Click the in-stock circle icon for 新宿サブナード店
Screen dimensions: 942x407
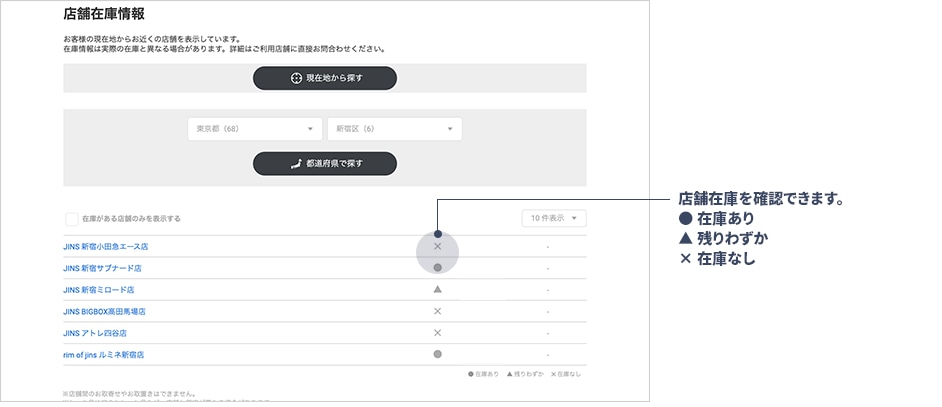pos(437,268)
